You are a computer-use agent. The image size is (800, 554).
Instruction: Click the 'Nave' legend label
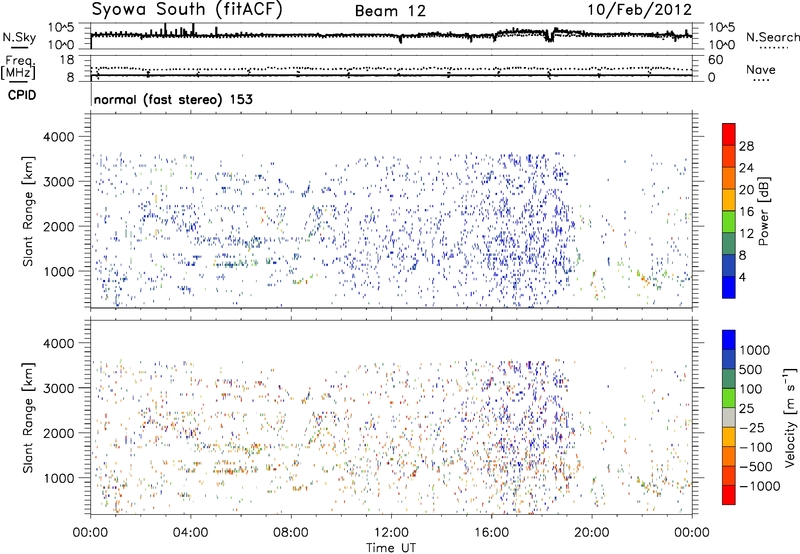pos(761,69)
